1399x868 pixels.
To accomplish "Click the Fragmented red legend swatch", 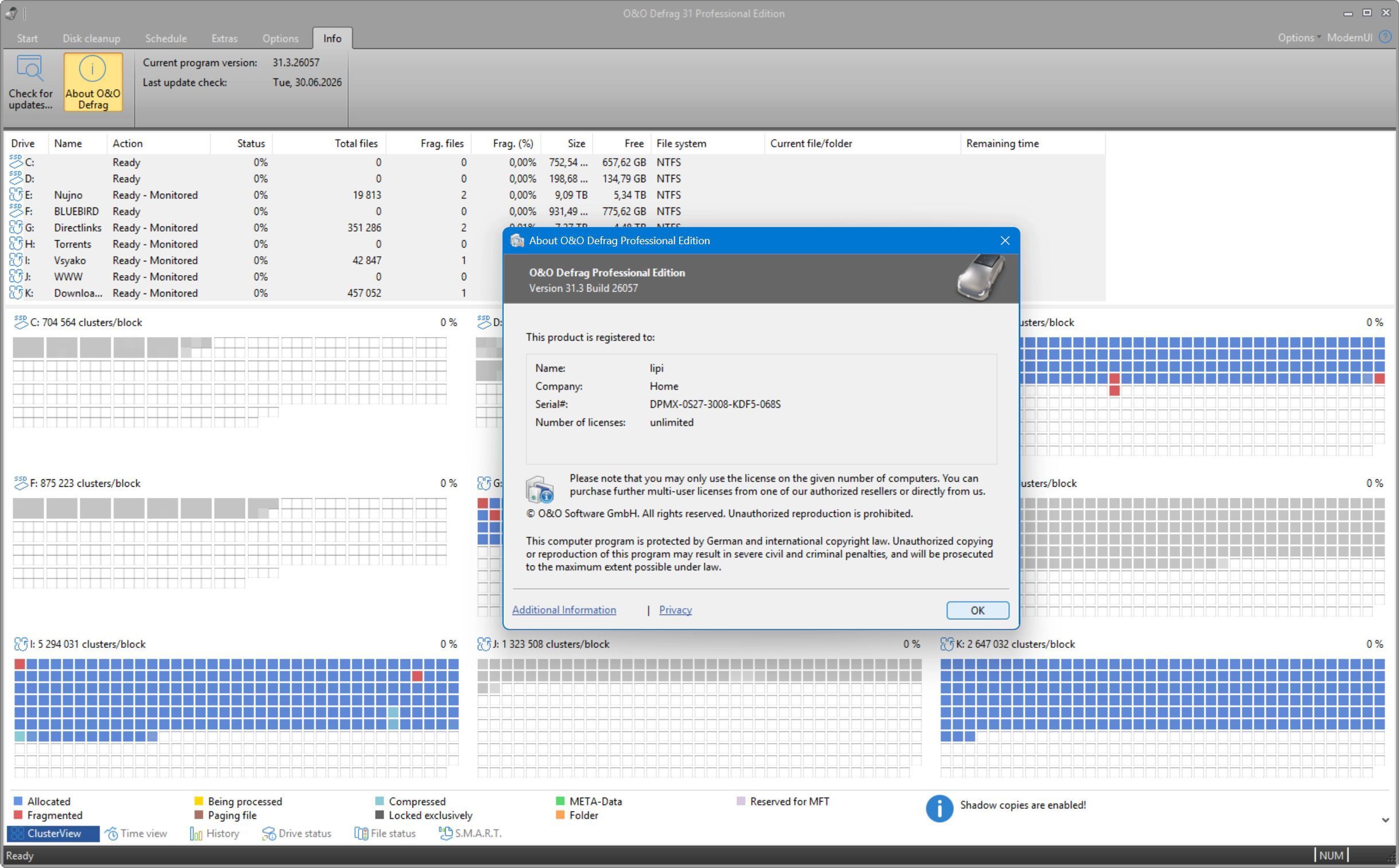I will [18, 815].
